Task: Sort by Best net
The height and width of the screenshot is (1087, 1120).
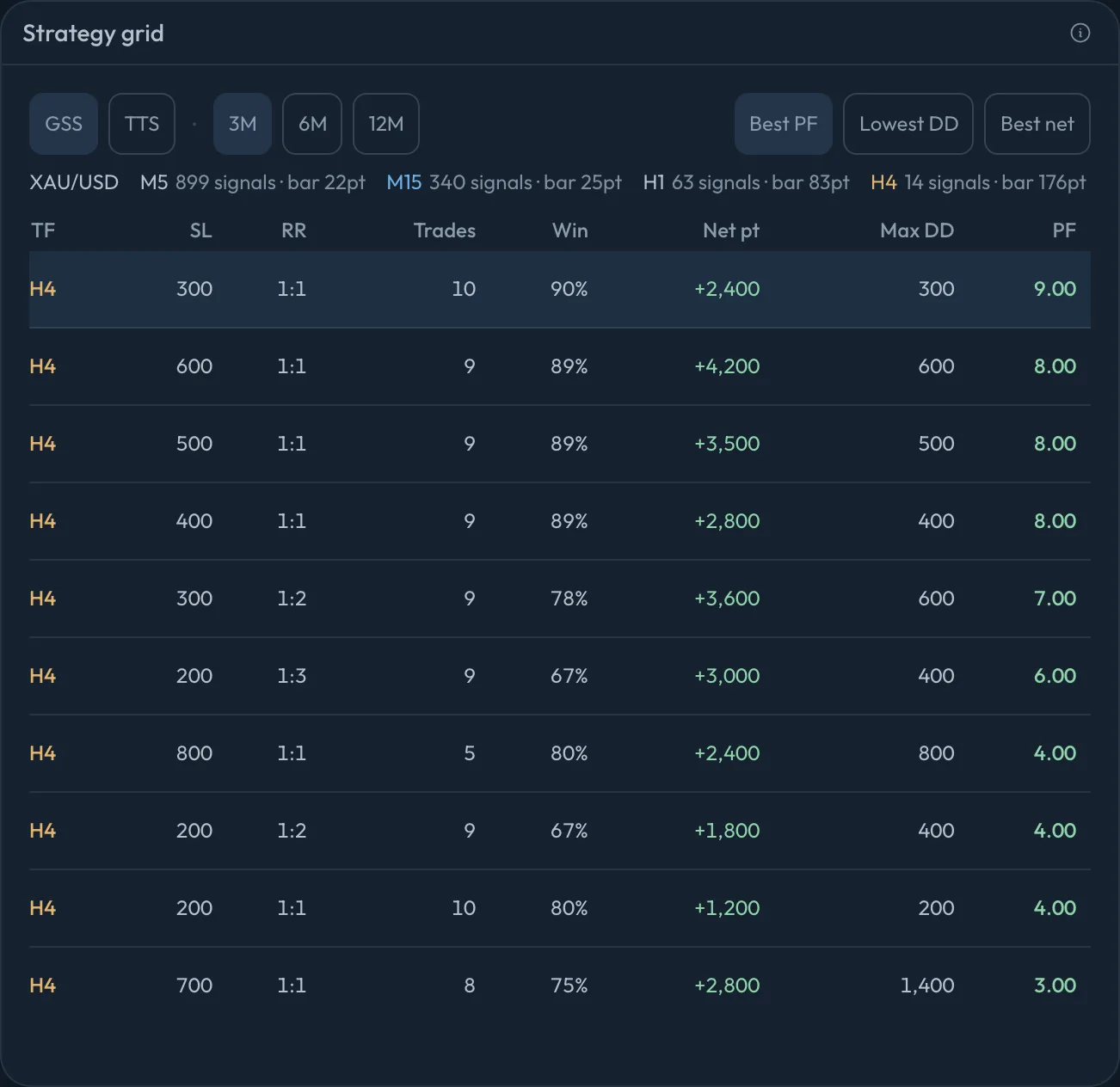Action: 1037,124
